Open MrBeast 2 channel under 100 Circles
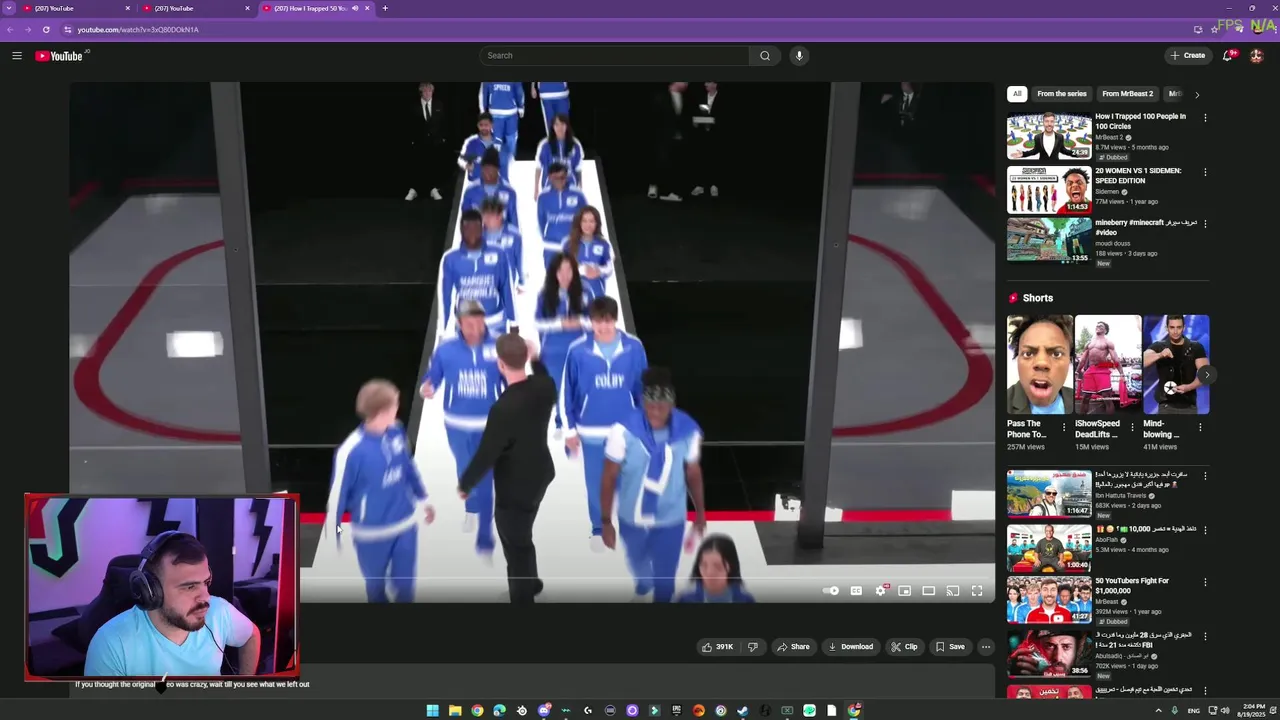Image resolution: width=1280 pixels, height=720 pixels. click(1109, 137)
